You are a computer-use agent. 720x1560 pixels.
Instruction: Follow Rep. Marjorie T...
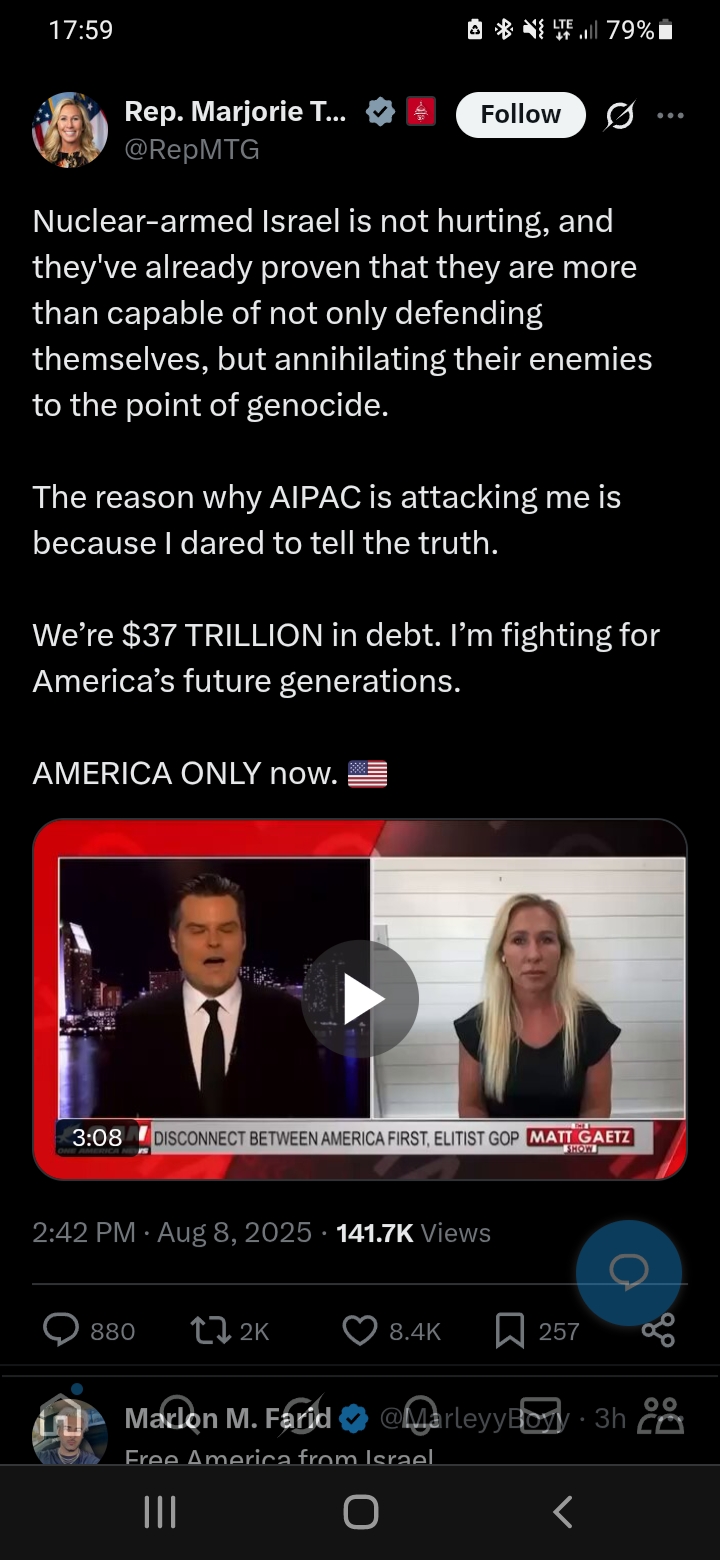point(520,114)
